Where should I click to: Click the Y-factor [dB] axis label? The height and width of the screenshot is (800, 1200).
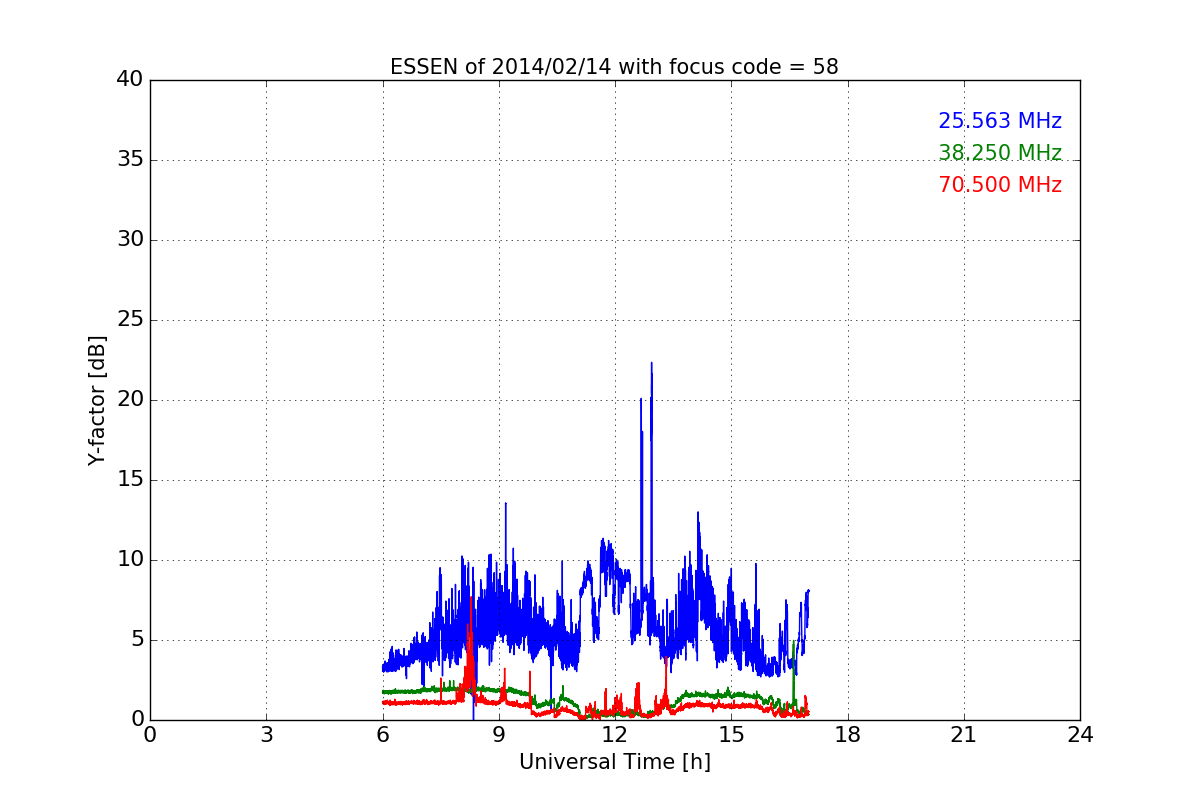coord(97,400)
